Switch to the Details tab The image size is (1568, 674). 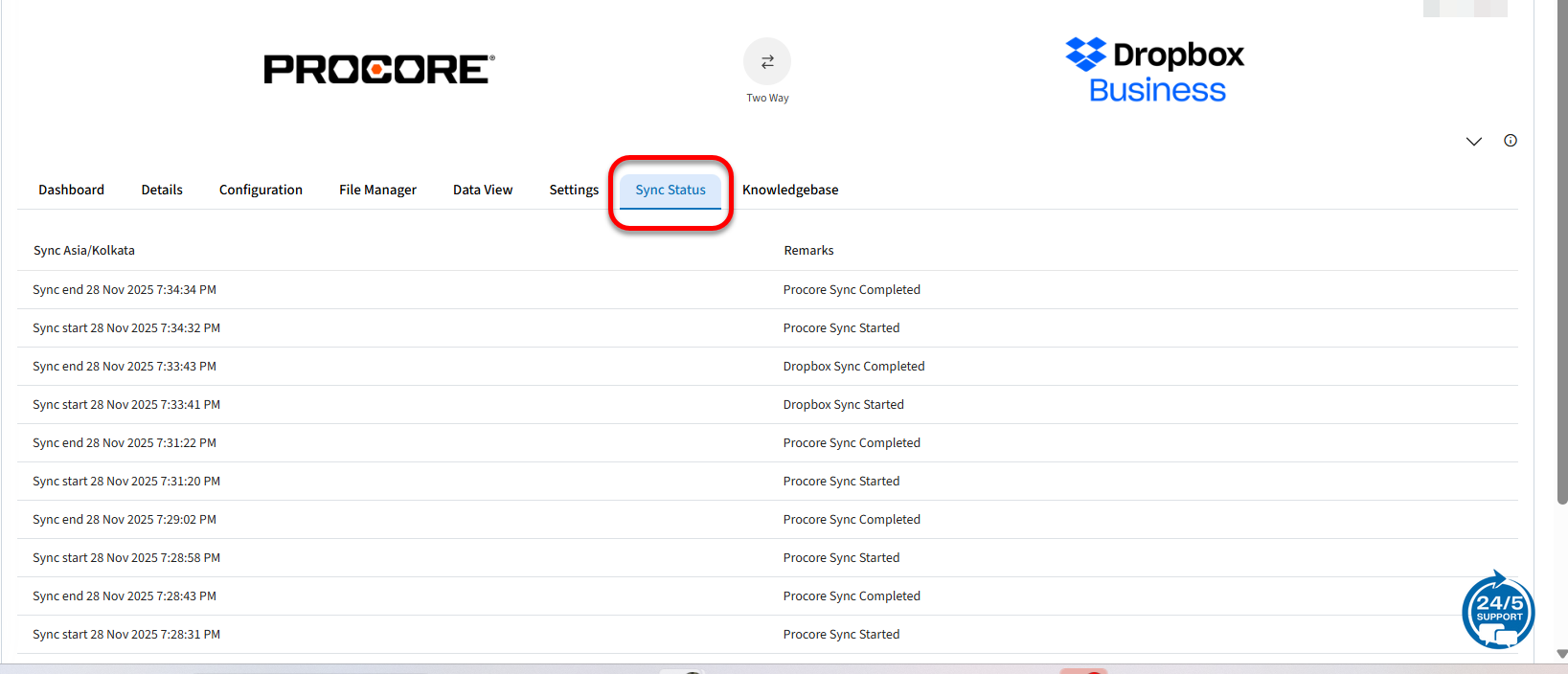click(162, 190)
